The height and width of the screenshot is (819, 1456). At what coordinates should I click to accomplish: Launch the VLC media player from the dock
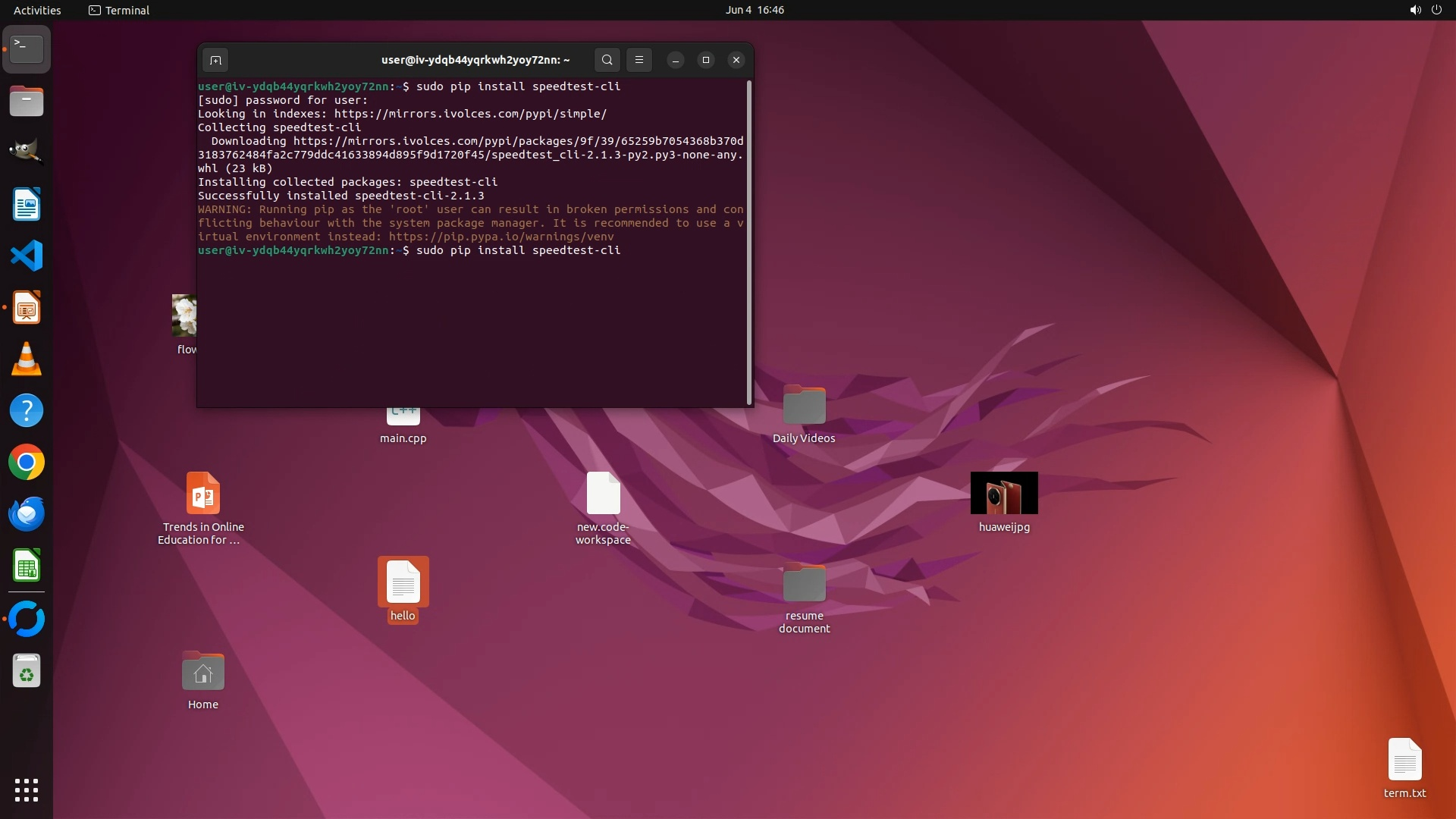click(x=27, y=359)
